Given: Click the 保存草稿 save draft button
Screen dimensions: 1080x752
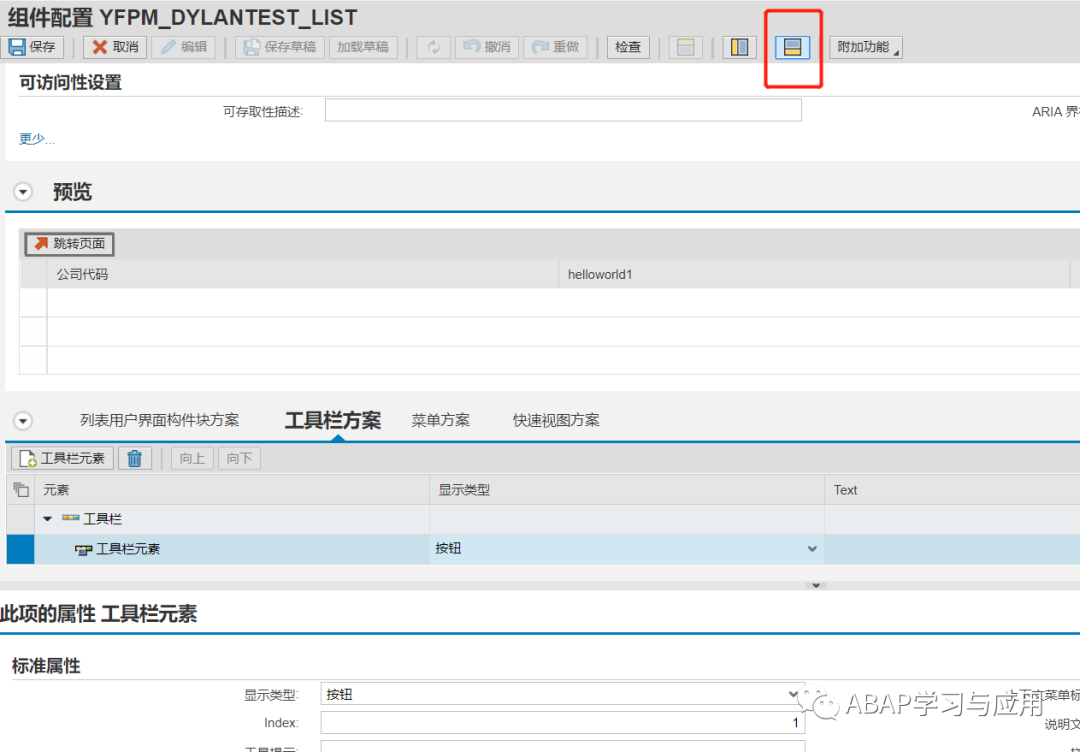Looking at the screenshot, I should point(280,47).
